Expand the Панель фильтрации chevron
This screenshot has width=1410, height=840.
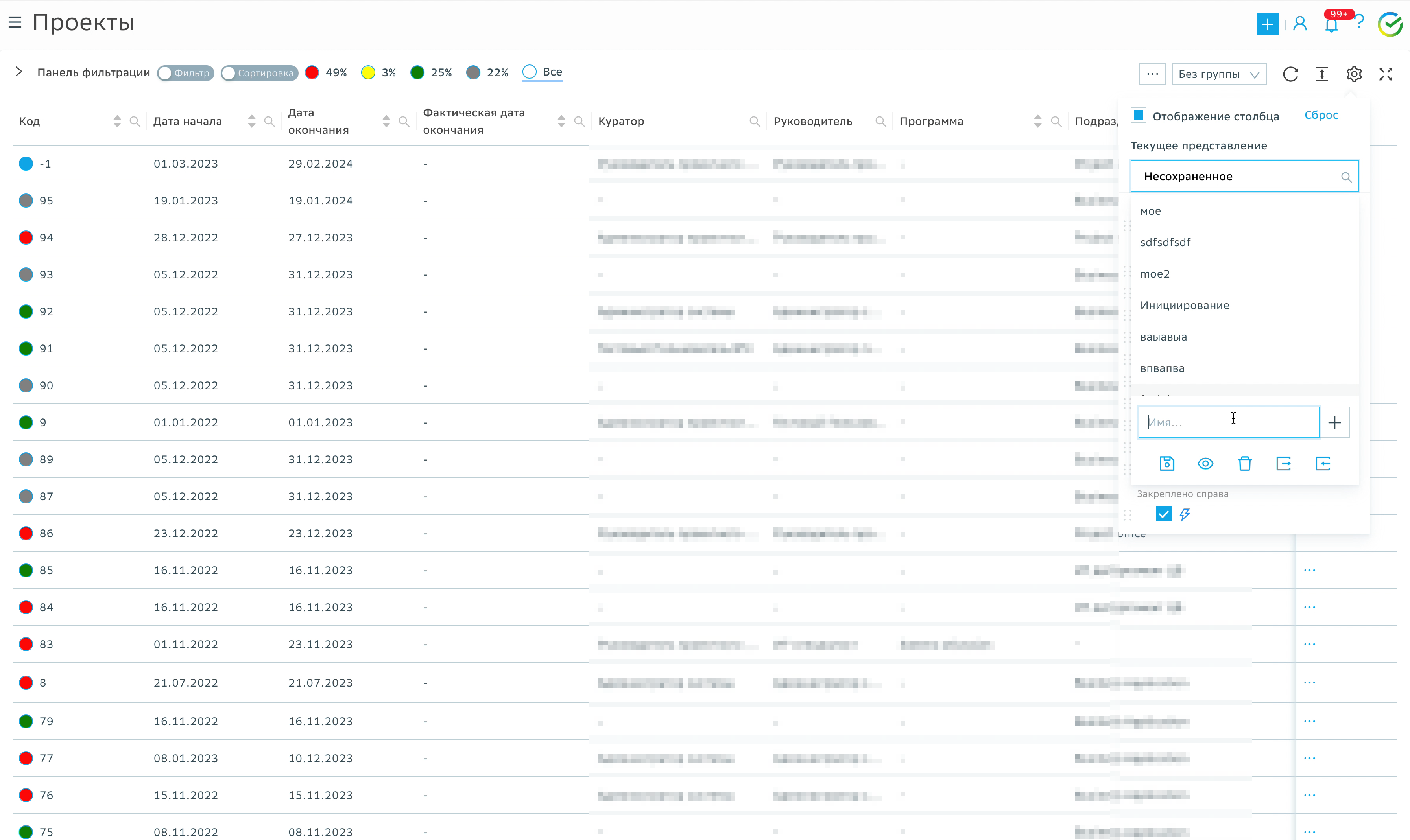(x=18, y=72)
